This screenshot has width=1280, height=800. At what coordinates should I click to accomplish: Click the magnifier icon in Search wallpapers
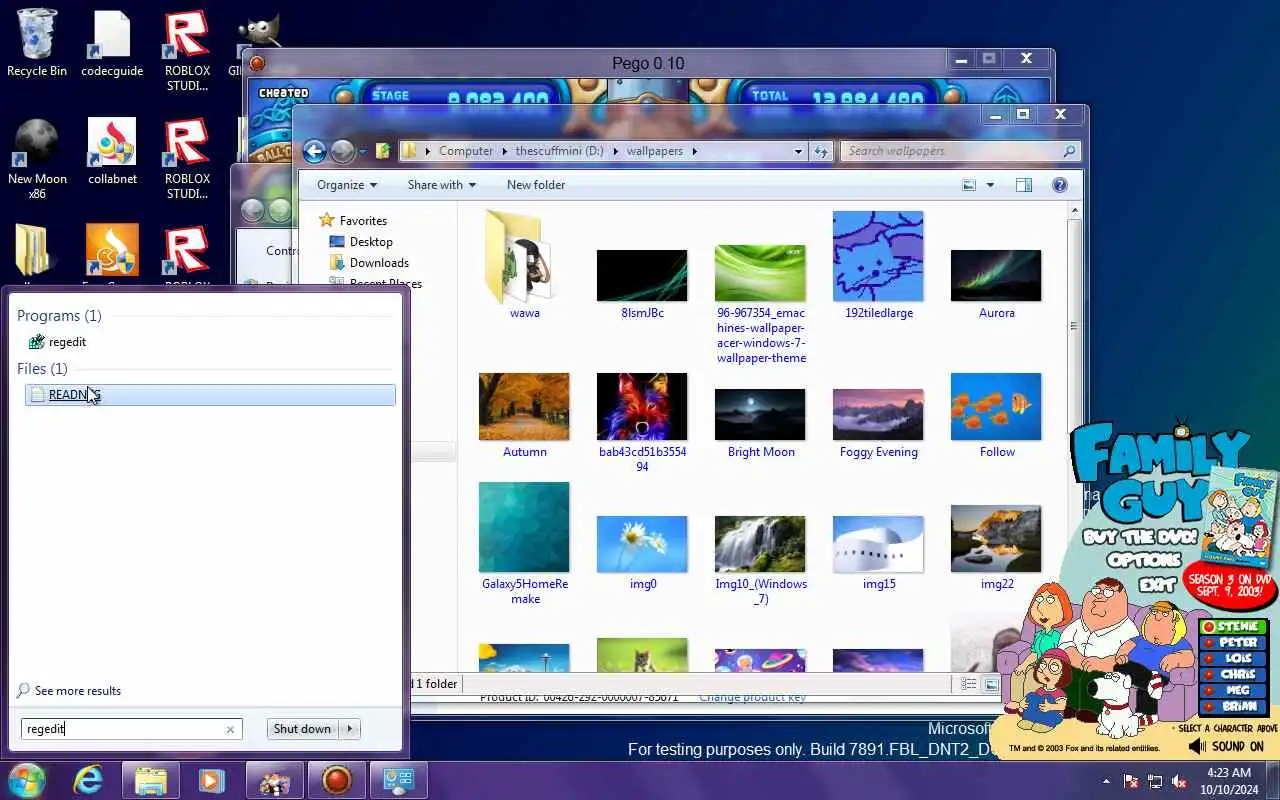(1069, 151)
